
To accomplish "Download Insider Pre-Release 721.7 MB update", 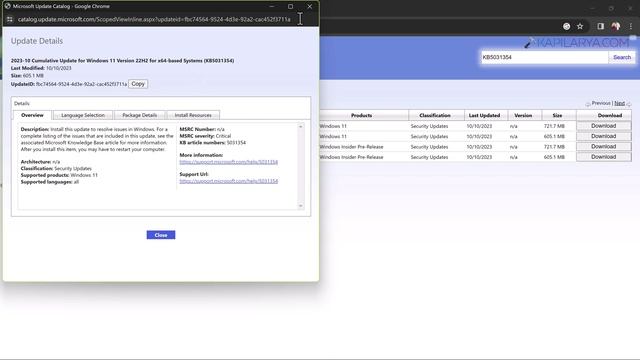I will pyautogui.click(x=604, y=146).
